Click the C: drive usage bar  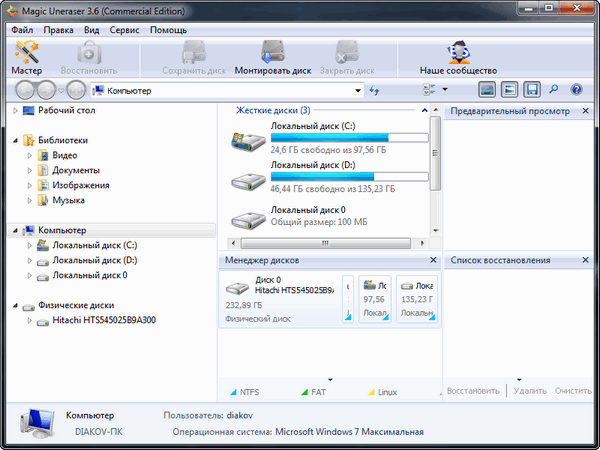click(349, 138)
